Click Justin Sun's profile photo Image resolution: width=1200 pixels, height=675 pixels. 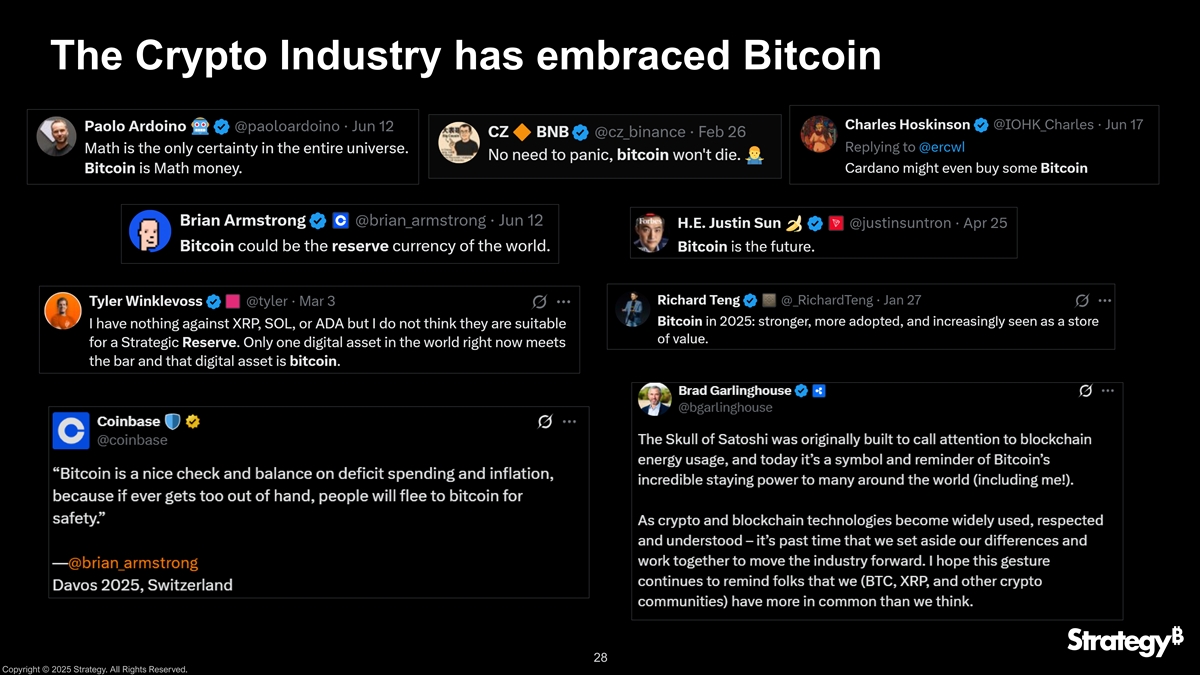[x=650, y=232]
